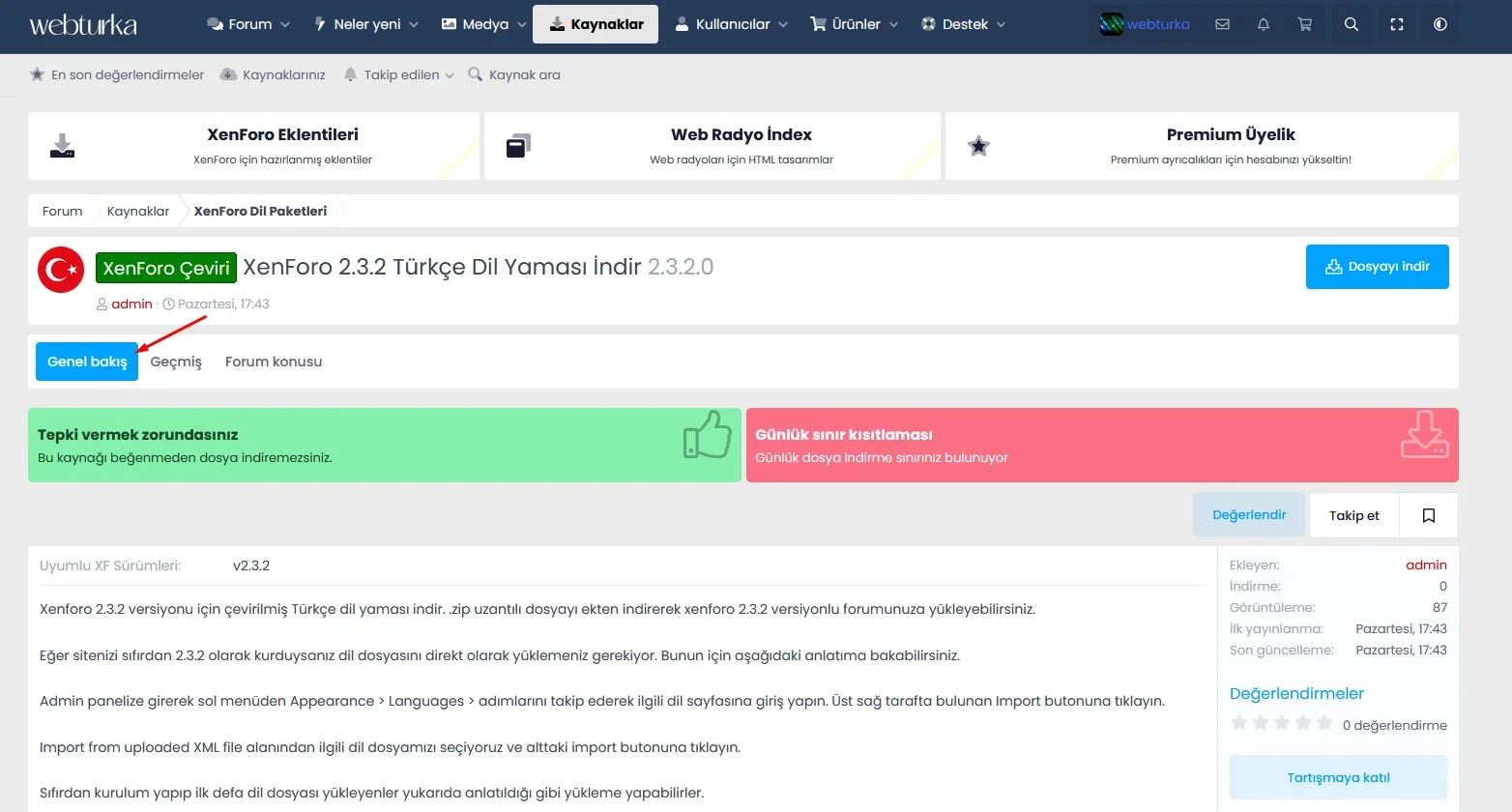Open admin author link under title
Screen dimensions: 1512x812
pos(131,304)
